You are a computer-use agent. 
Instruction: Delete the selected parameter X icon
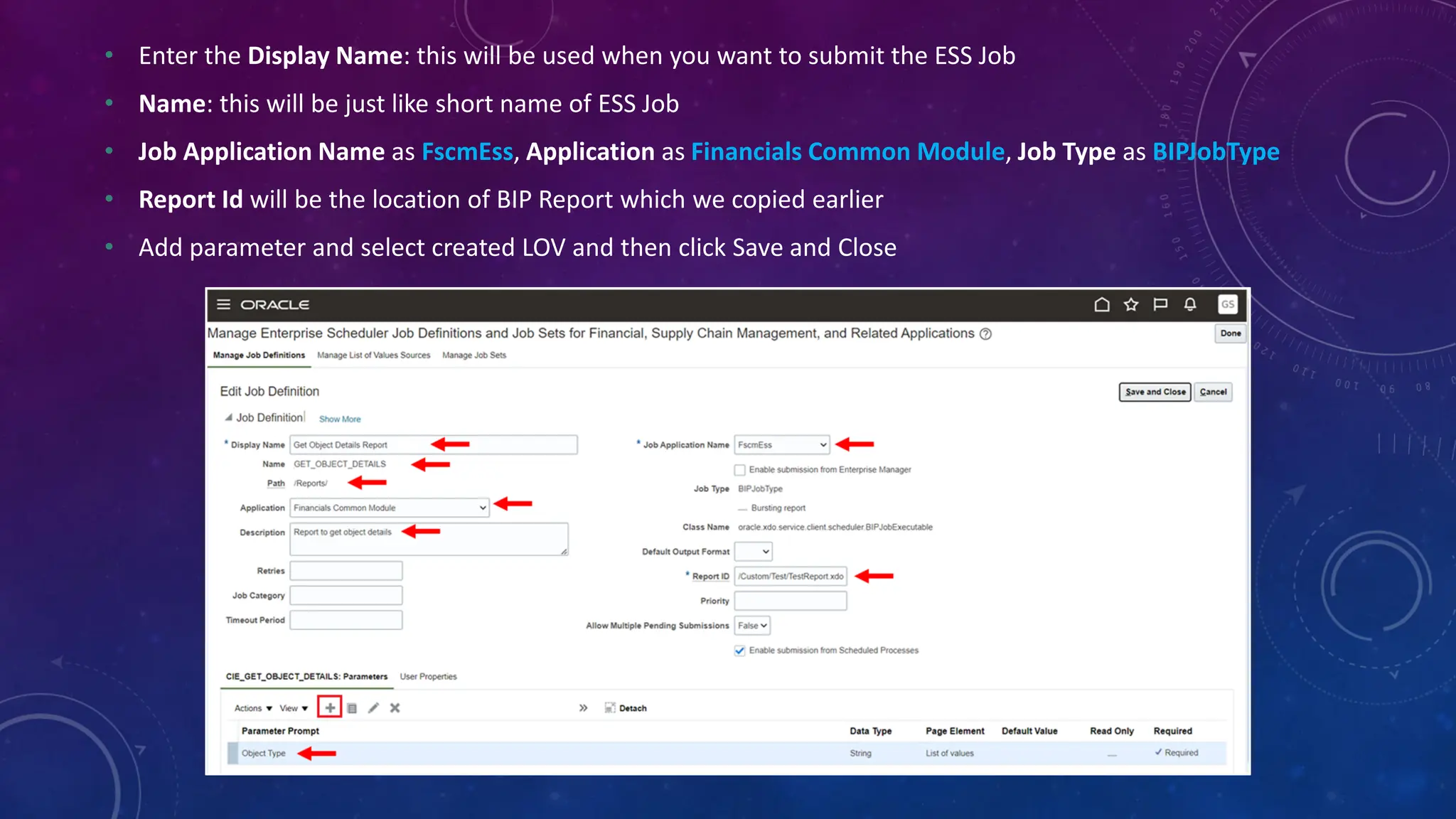[x=395, y=708]
